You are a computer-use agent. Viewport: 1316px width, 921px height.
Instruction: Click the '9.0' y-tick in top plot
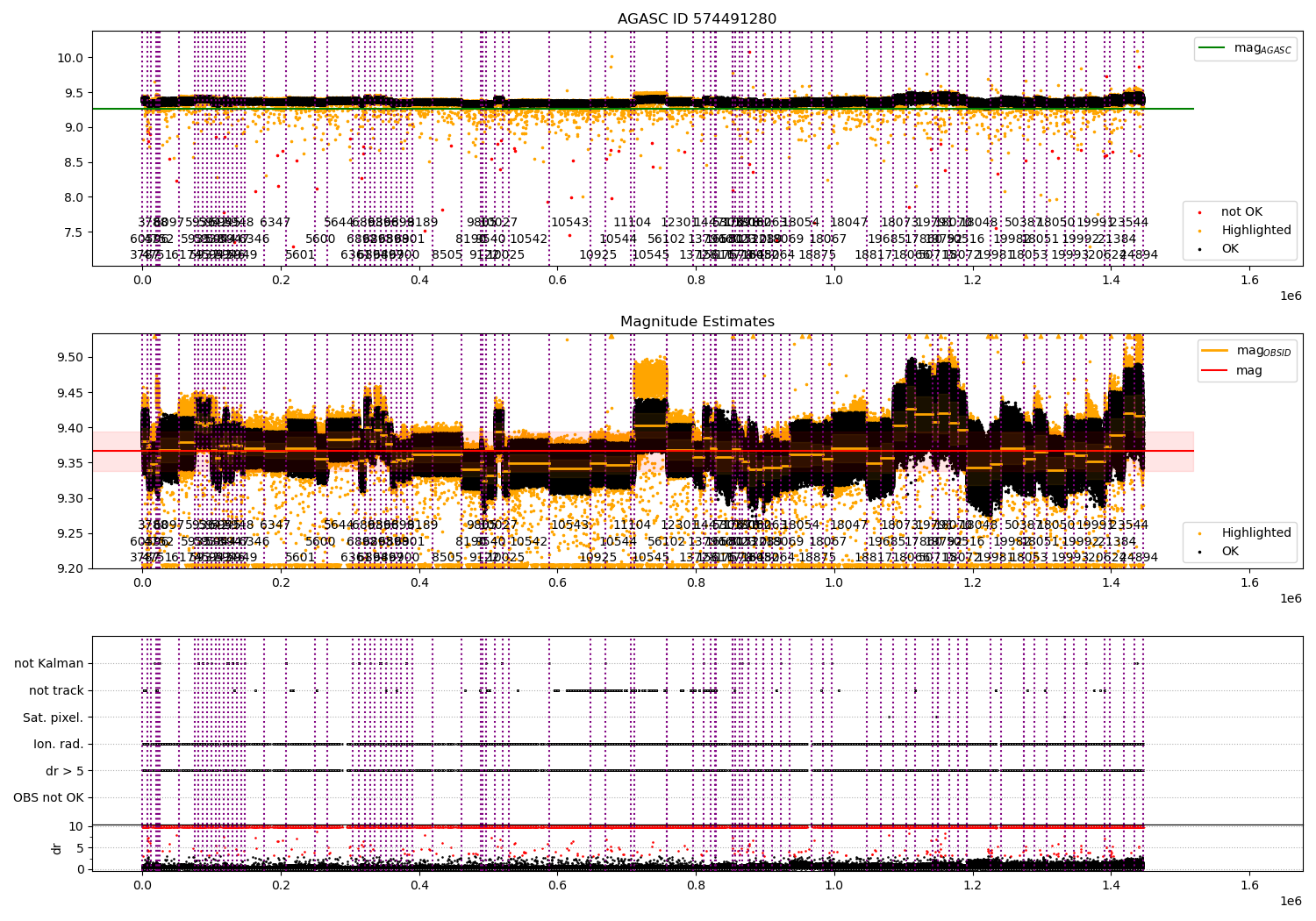[73, 128]
